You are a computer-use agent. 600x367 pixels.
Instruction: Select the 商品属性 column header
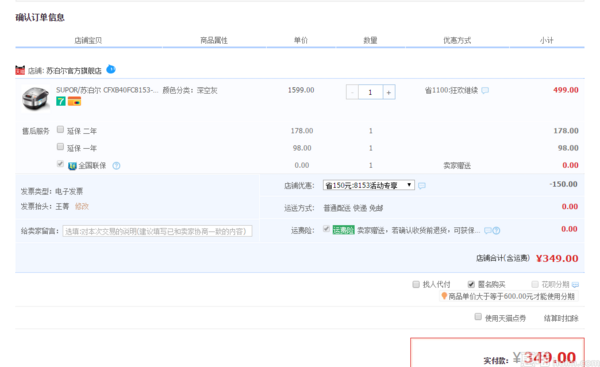214,40
